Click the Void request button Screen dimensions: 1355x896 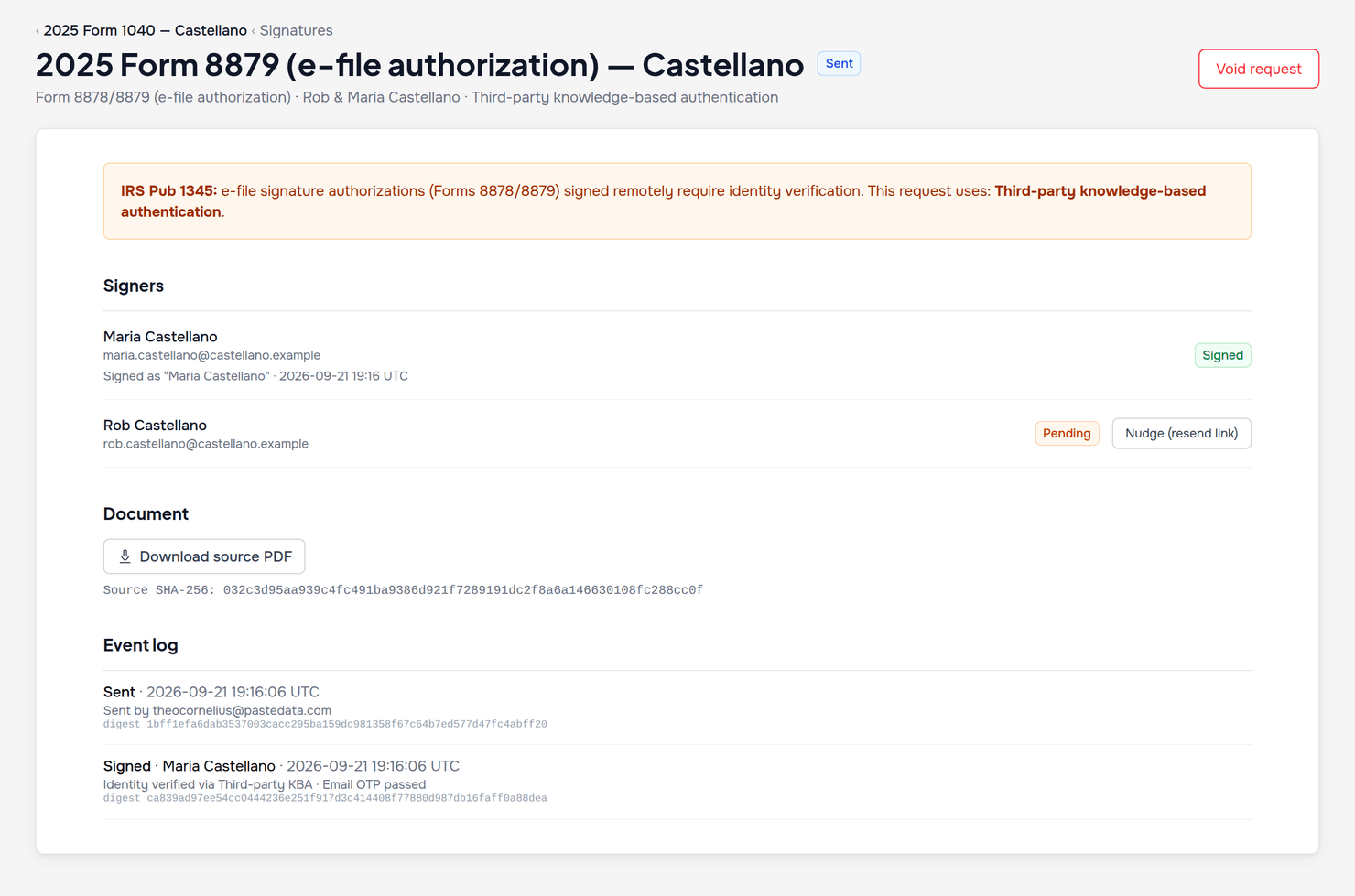1258,69
